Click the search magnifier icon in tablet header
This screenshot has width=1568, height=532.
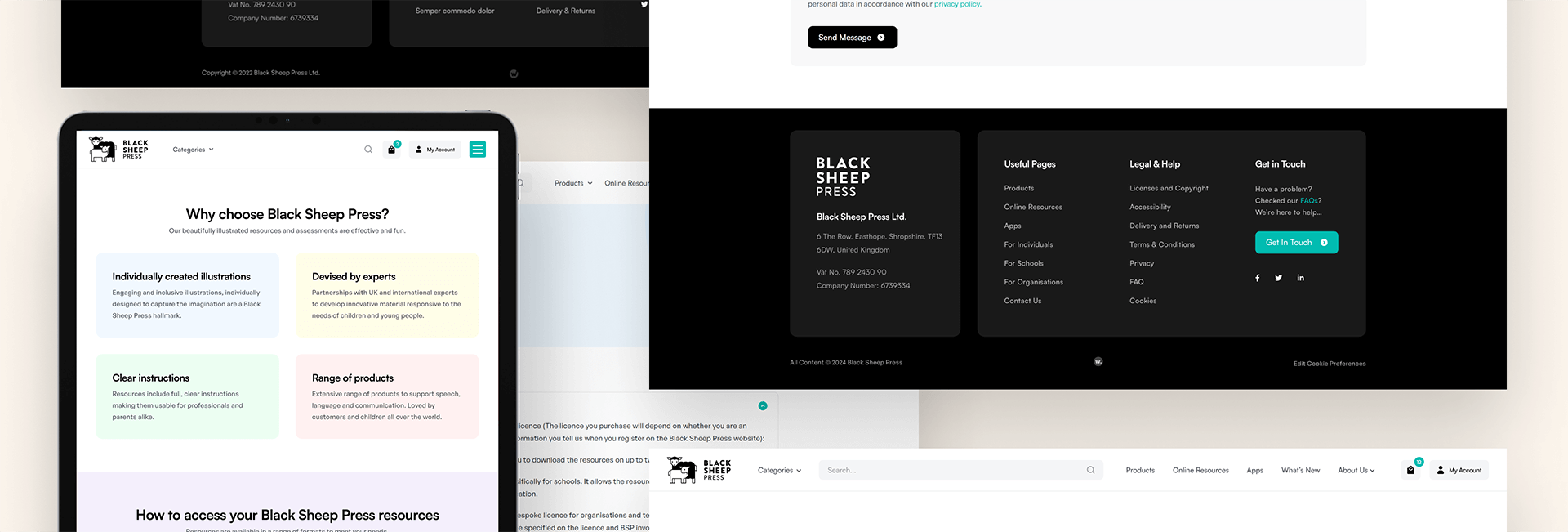pos(368,150)
